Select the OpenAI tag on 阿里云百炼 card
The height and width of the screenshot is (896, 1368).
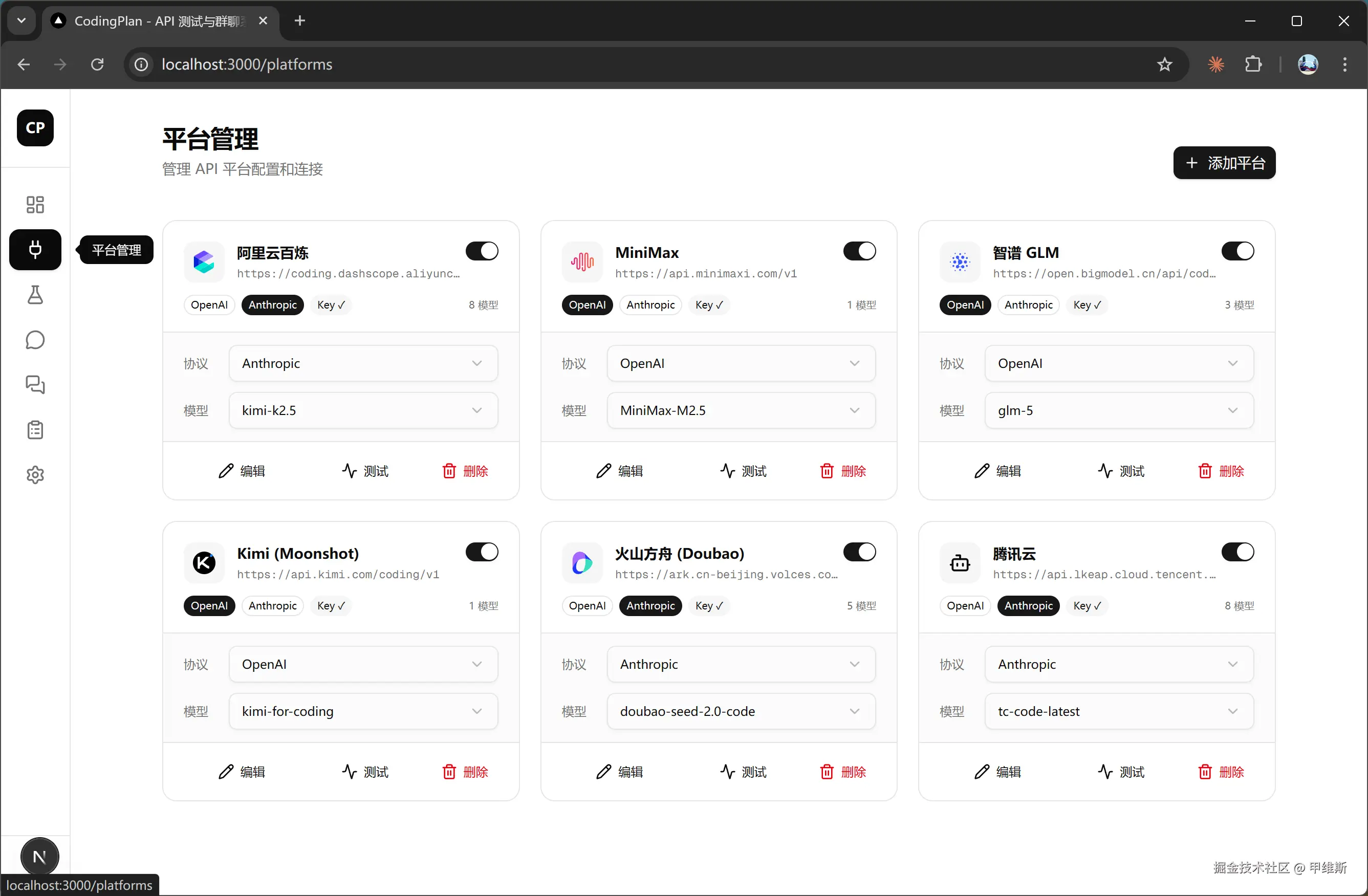pyautogui.click(x=209, y=304)
